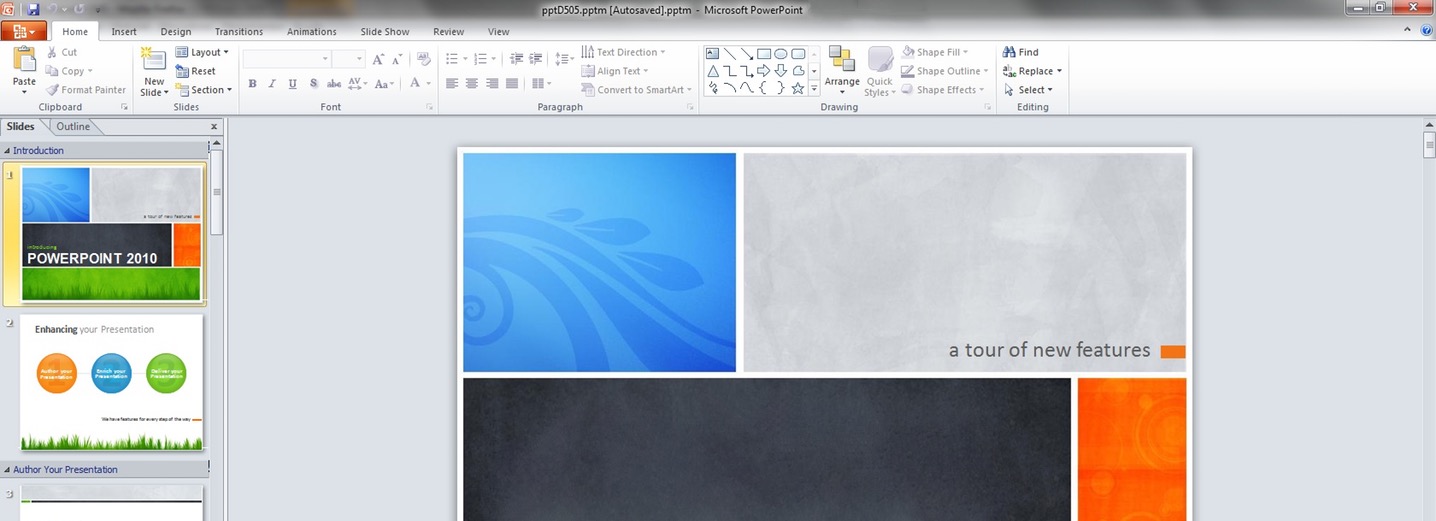Click the Decrease Font Size icon
The height and width of the screenshot is (521, 1436).
point(397,60)
